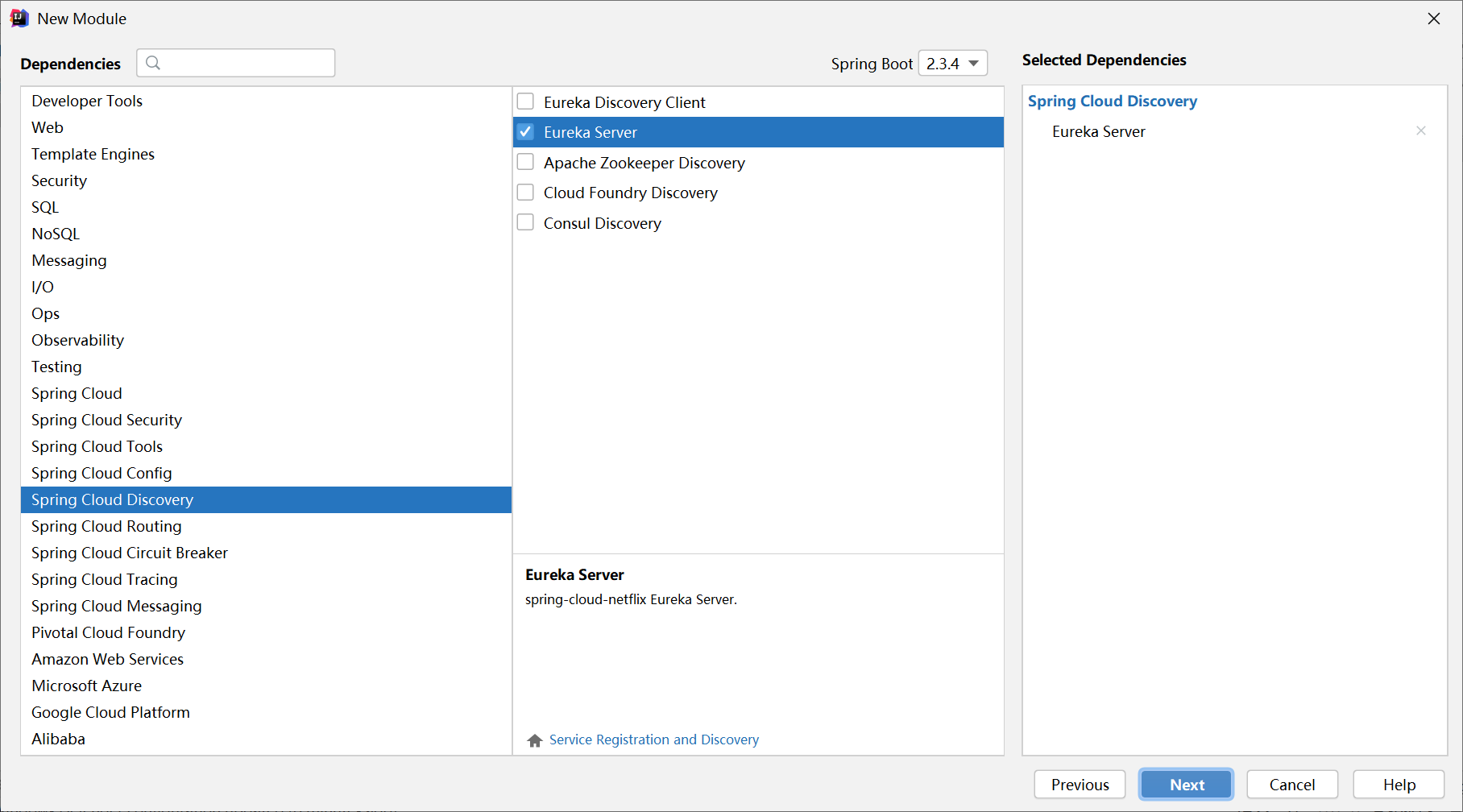Viewport: 1463px width, 812px height.
Task: Select Spring Cloud Messaging category
Action: [266, 606]
